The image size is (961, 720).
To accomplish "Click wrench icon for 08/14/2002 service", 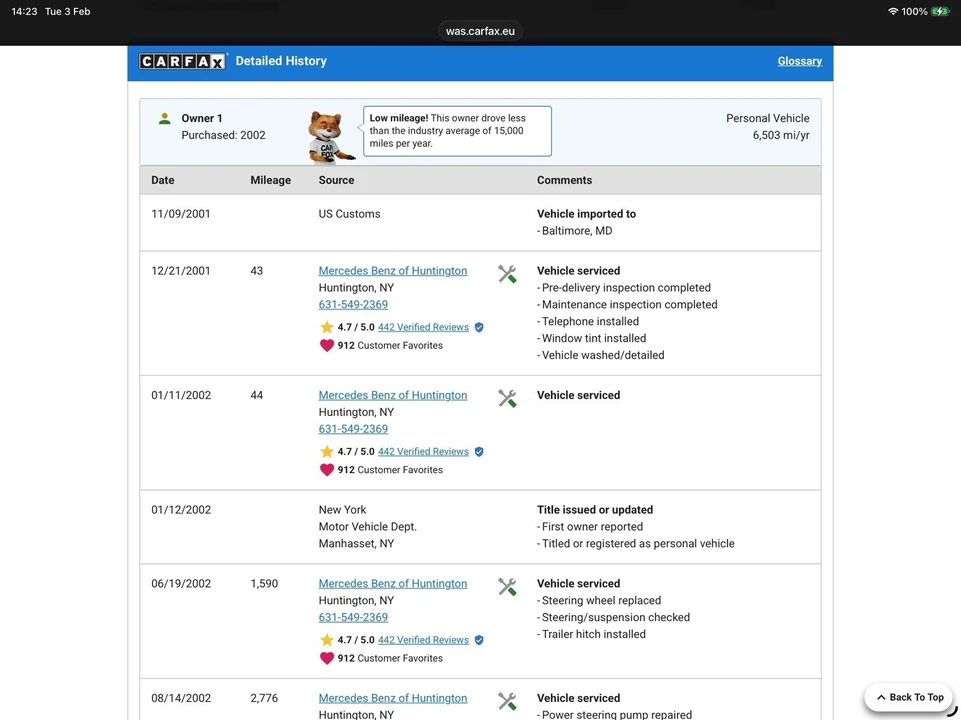I will pyautogui.click(x=507, y=701).
